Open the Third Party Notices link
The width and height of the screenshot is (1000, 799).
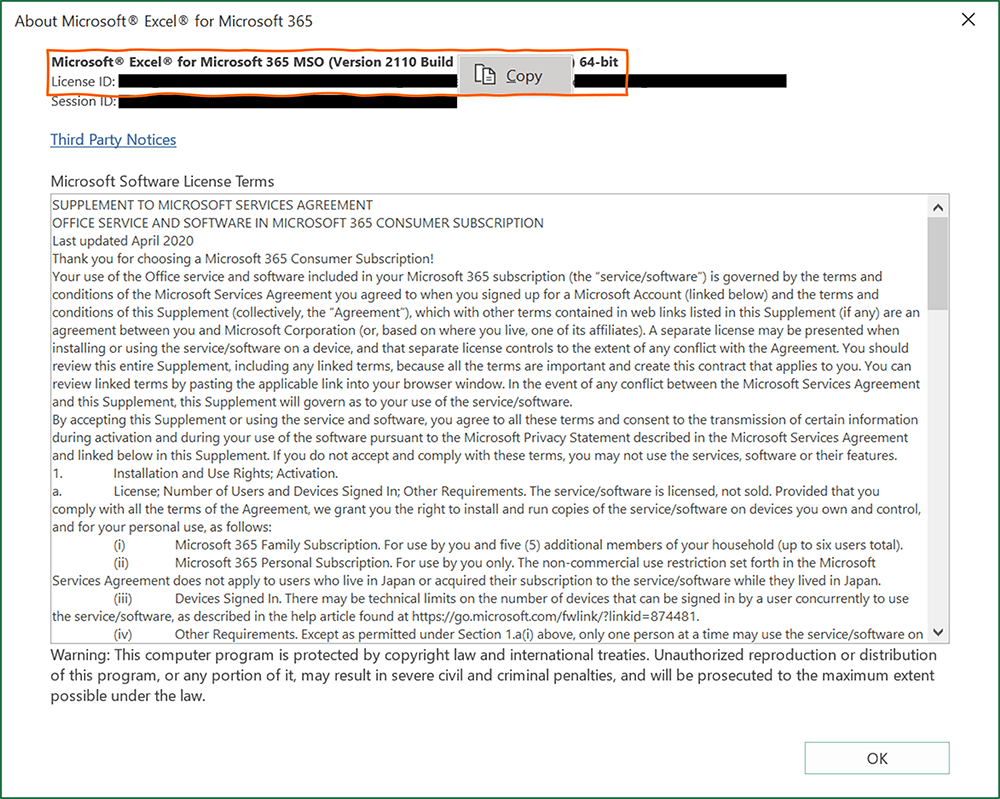click(x=113, y=140)
